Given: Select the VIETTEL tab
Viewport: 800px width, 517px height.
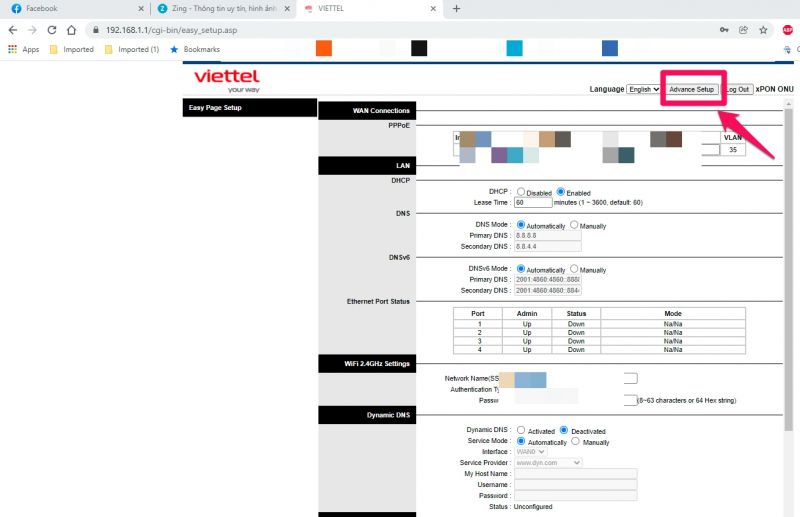Looking at the screenshot, I should click(370, 9).
